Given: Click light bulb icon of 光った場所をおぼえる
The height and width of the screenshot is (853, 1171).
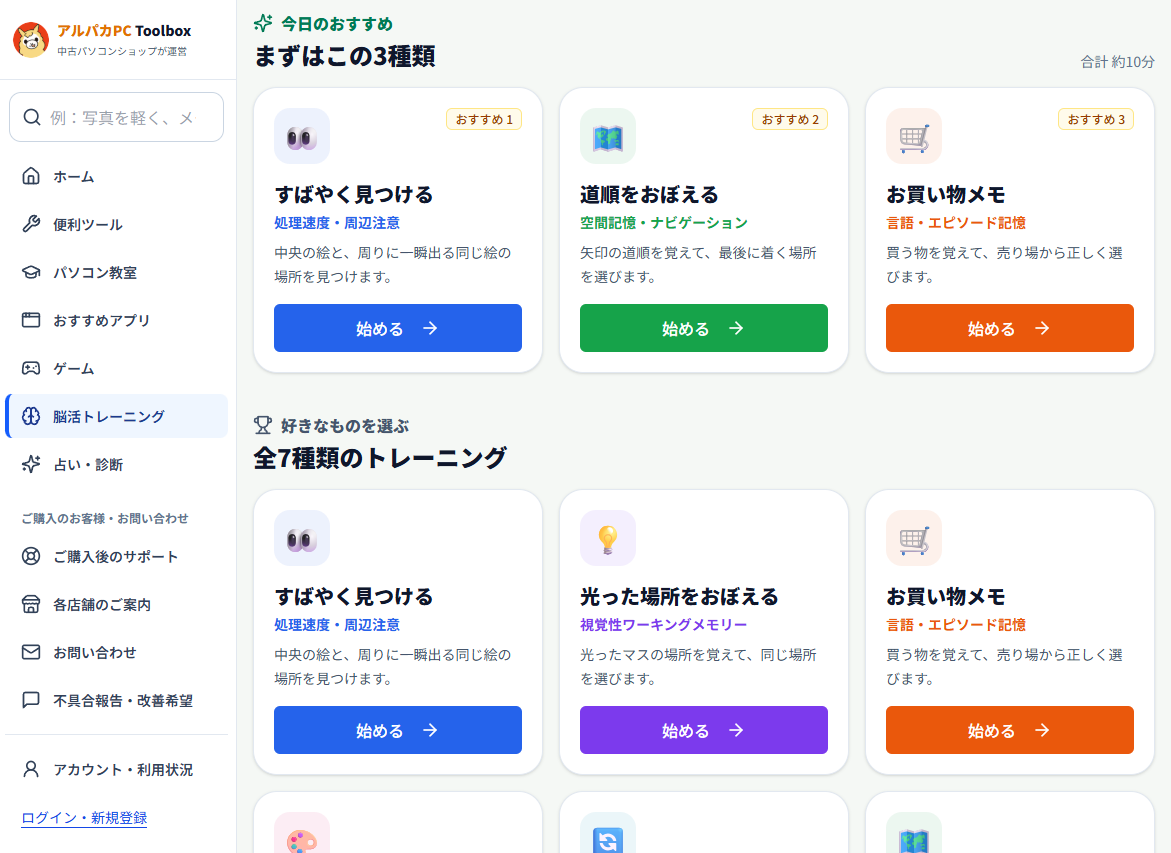Looking at the screenshot, I should pyautogui.click(x=608, y=538).
